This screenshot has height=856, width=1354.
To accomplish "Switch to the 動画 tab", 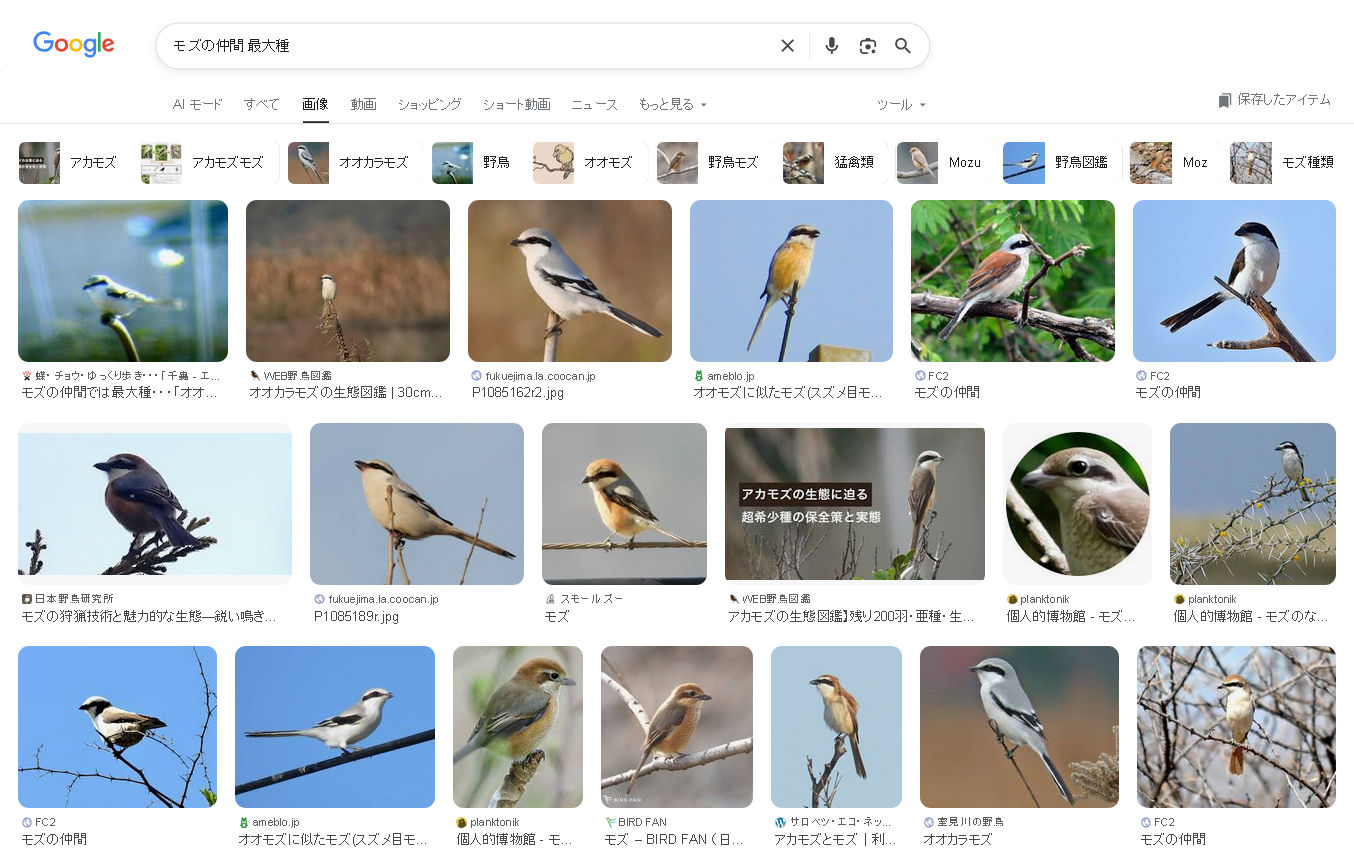I will click(x=363, y=104).
